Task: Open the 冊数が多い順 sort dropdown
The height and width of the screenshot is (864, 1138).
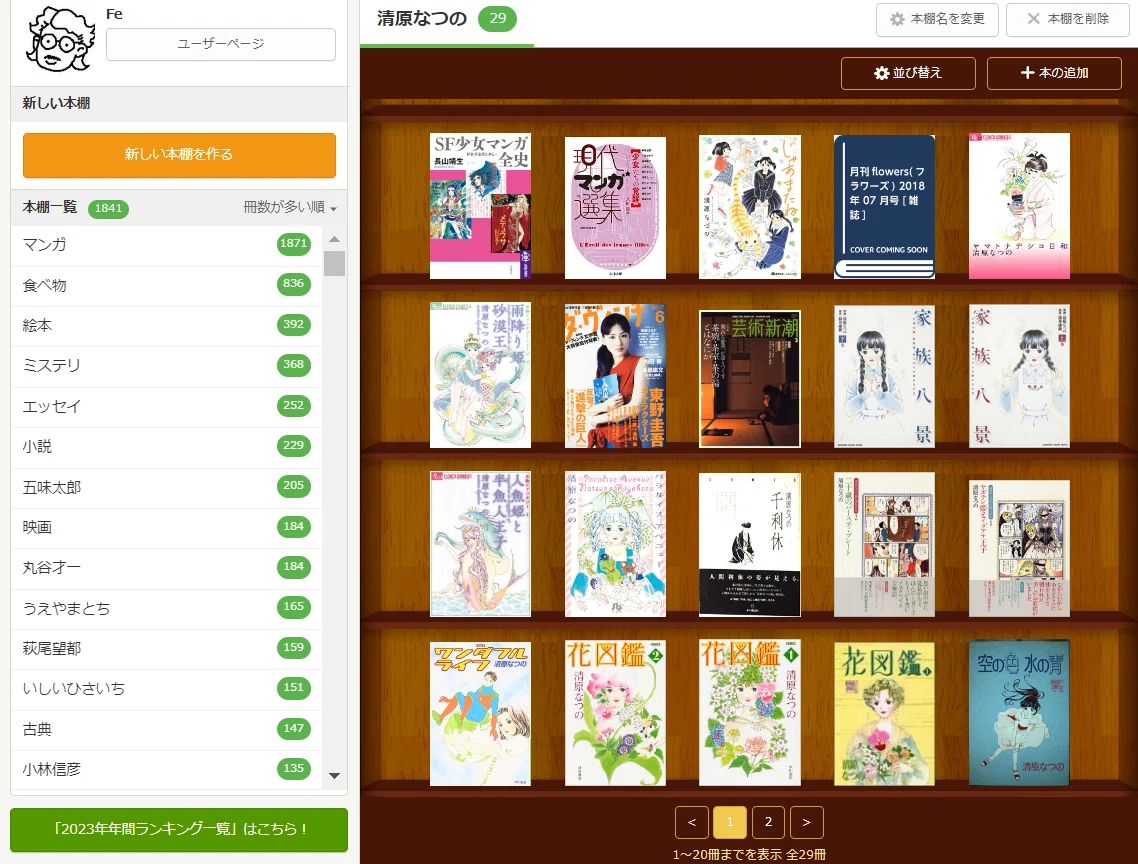Action: point(290,208)
